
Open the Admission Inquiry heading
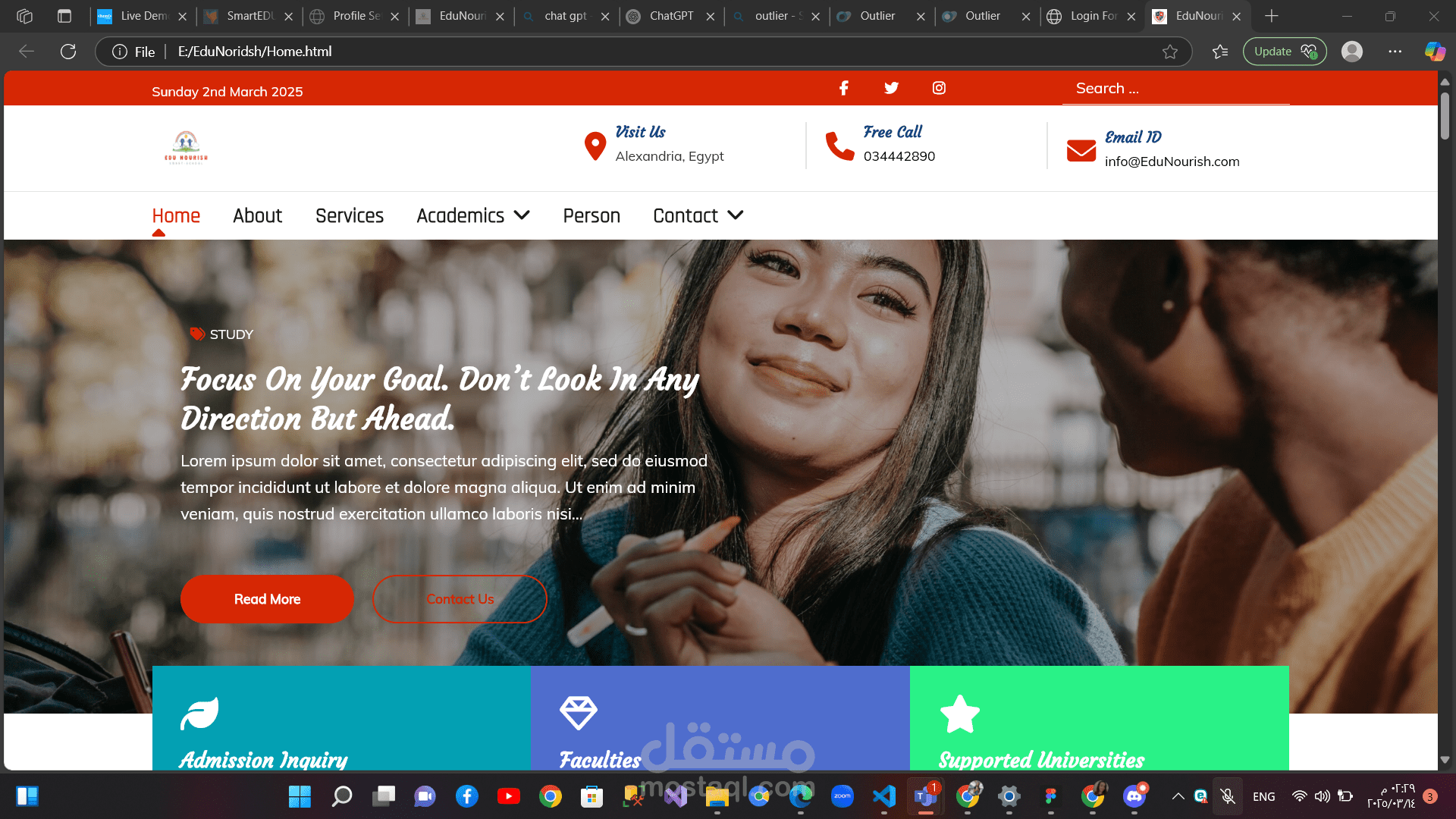(x=263, y=759)
